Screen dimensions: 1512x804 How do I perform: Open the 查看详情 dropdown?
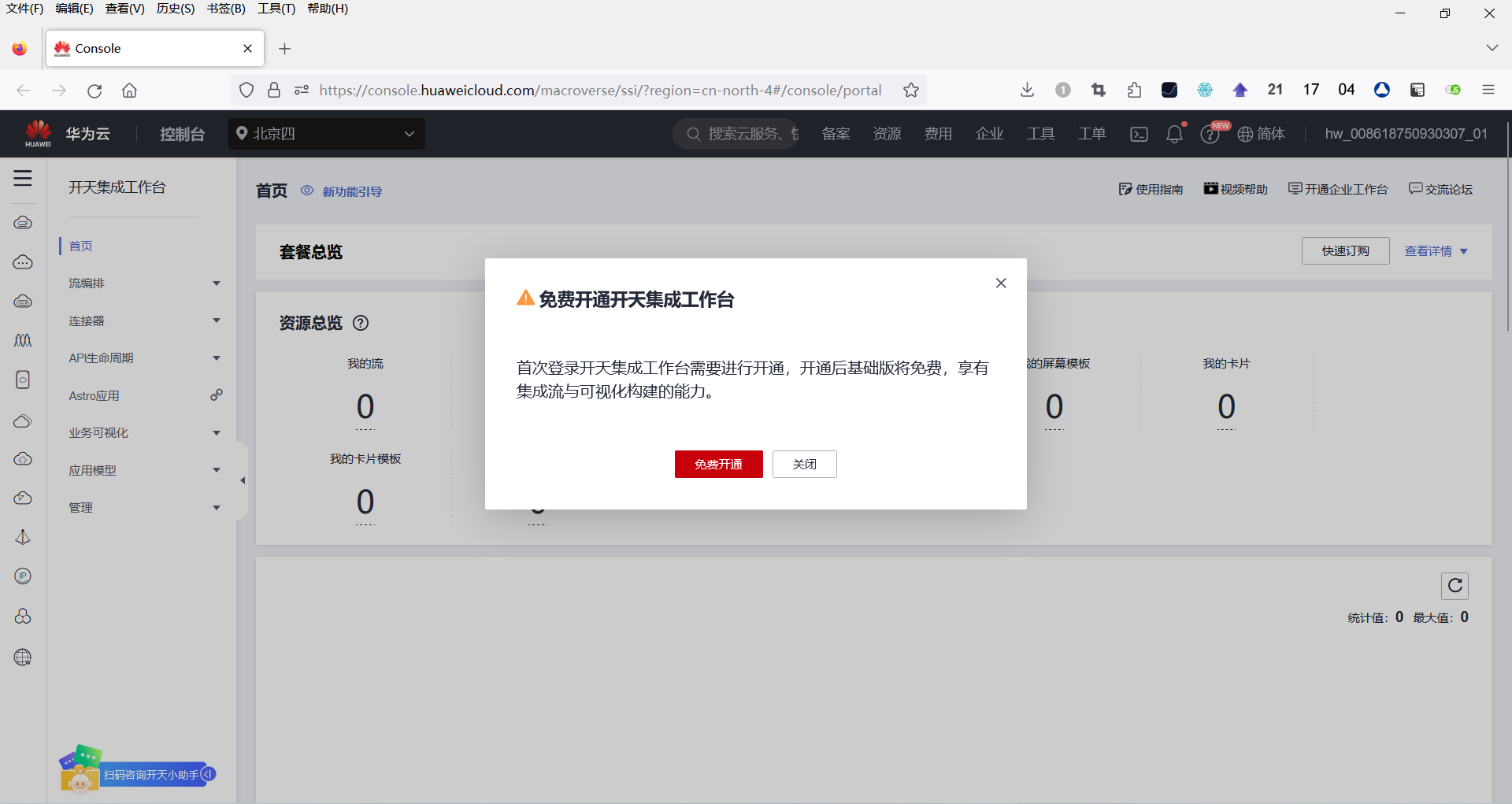tap(1436, 250)
